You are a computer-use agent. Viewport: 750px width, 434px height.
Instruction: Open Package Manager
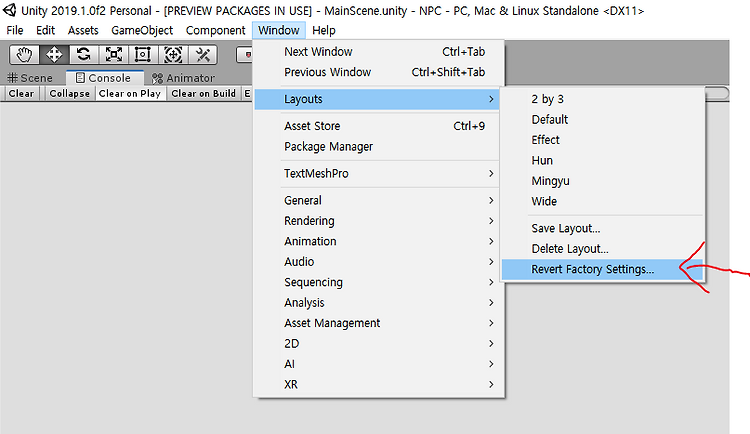(377, 146)
